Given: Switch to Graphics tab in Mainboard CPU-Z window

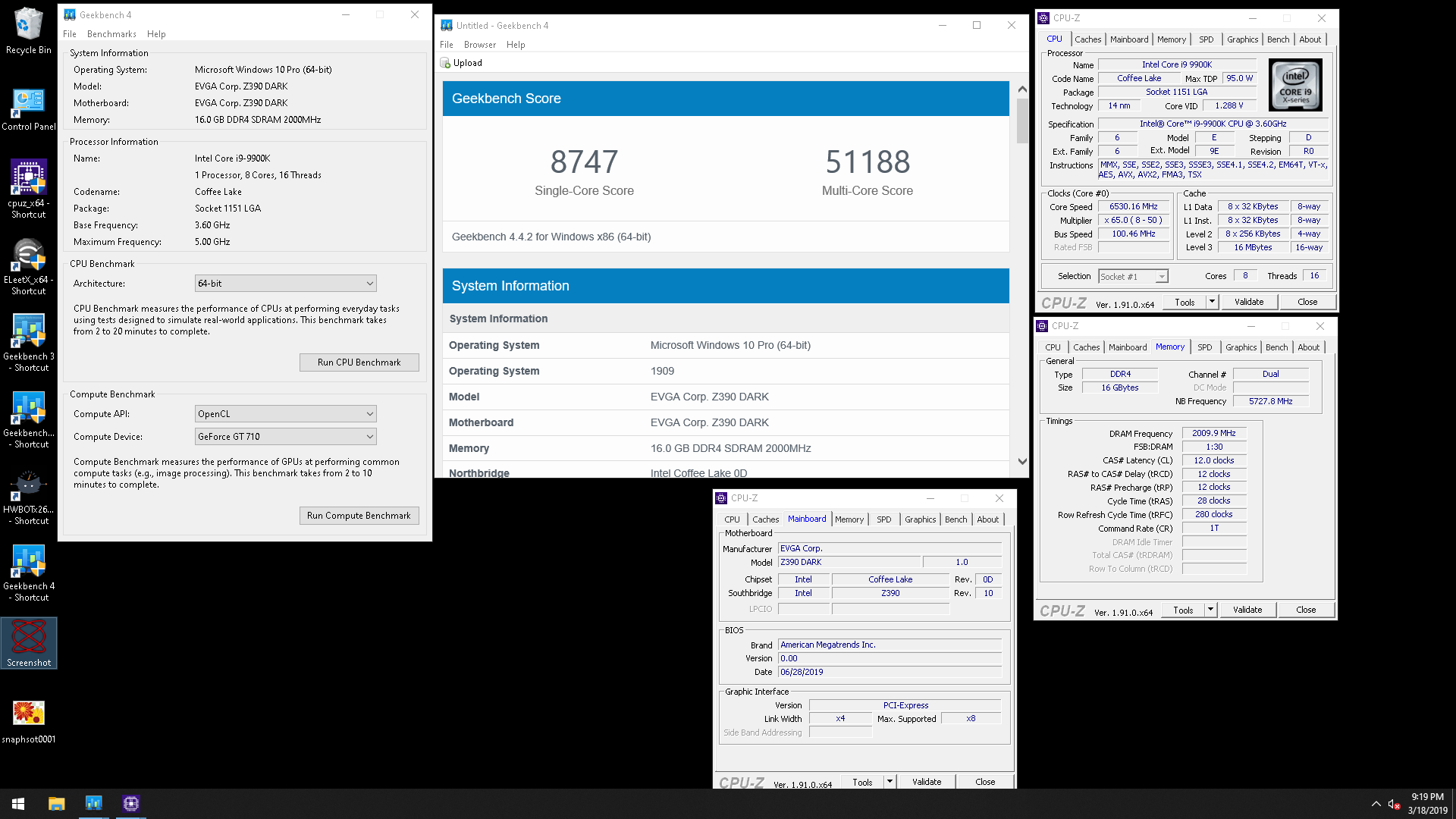Looking at the screenshot, I should click(920, 519).
